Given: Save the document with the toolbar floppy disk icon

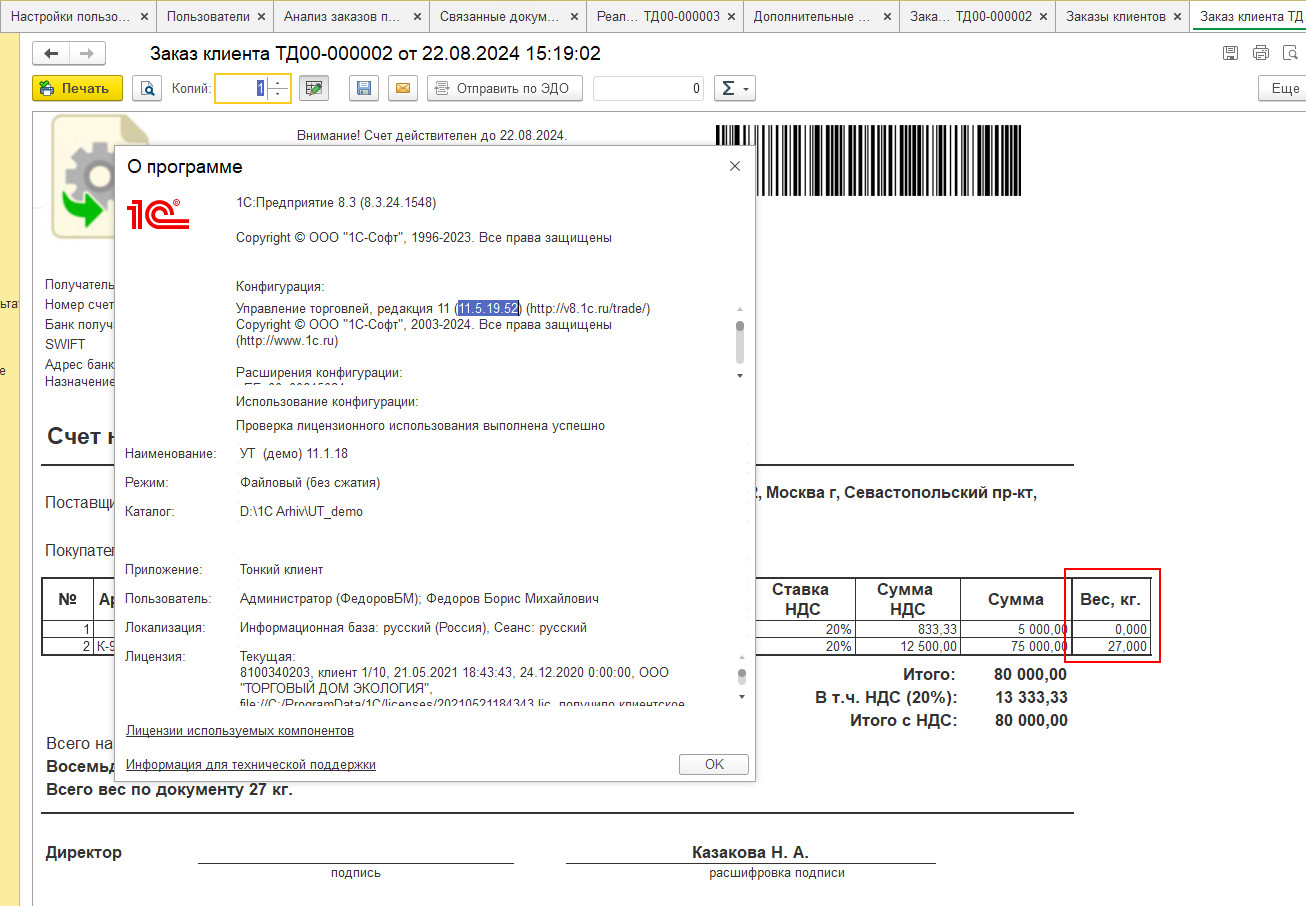Looking at the screenshot, I should pos(364,88).
